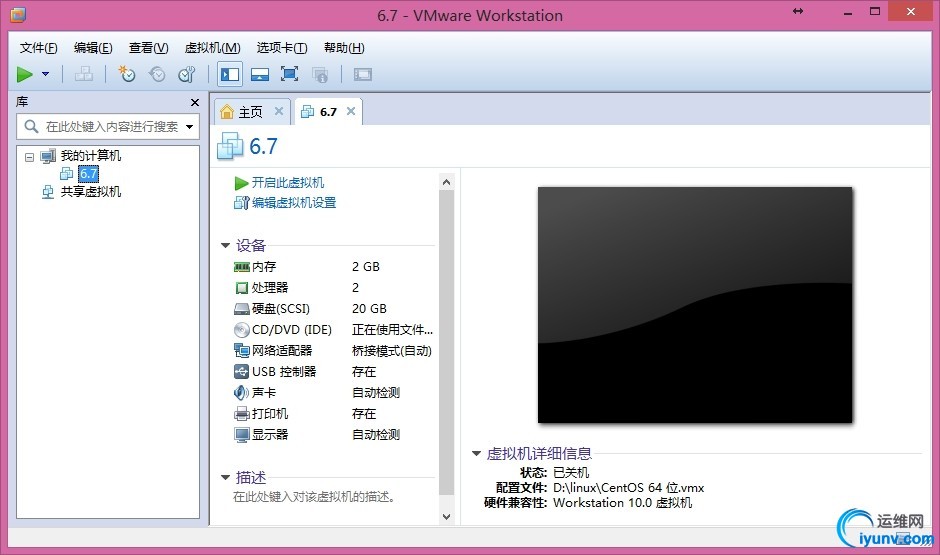Open the library search filter dropdown arrow
940x555 pixels.
point(189,126)
